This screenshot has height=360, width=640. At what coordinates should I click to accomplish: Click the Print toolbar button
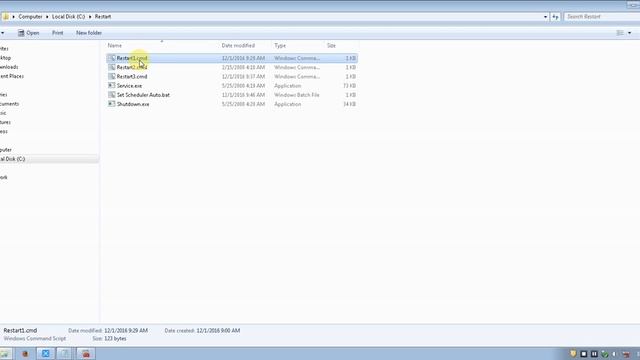(x=58, y=33)
